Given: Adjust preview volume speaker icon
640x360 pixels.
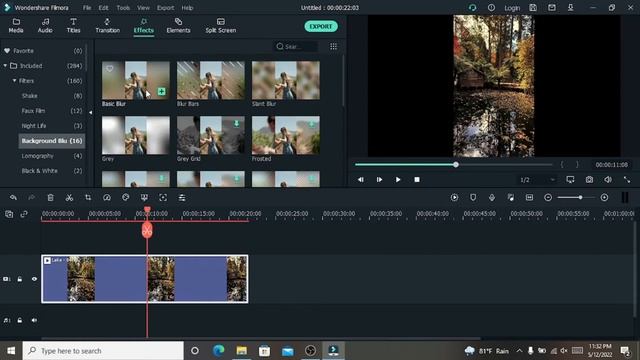Looking at the screenshot, I should click(x=608, y=180).
